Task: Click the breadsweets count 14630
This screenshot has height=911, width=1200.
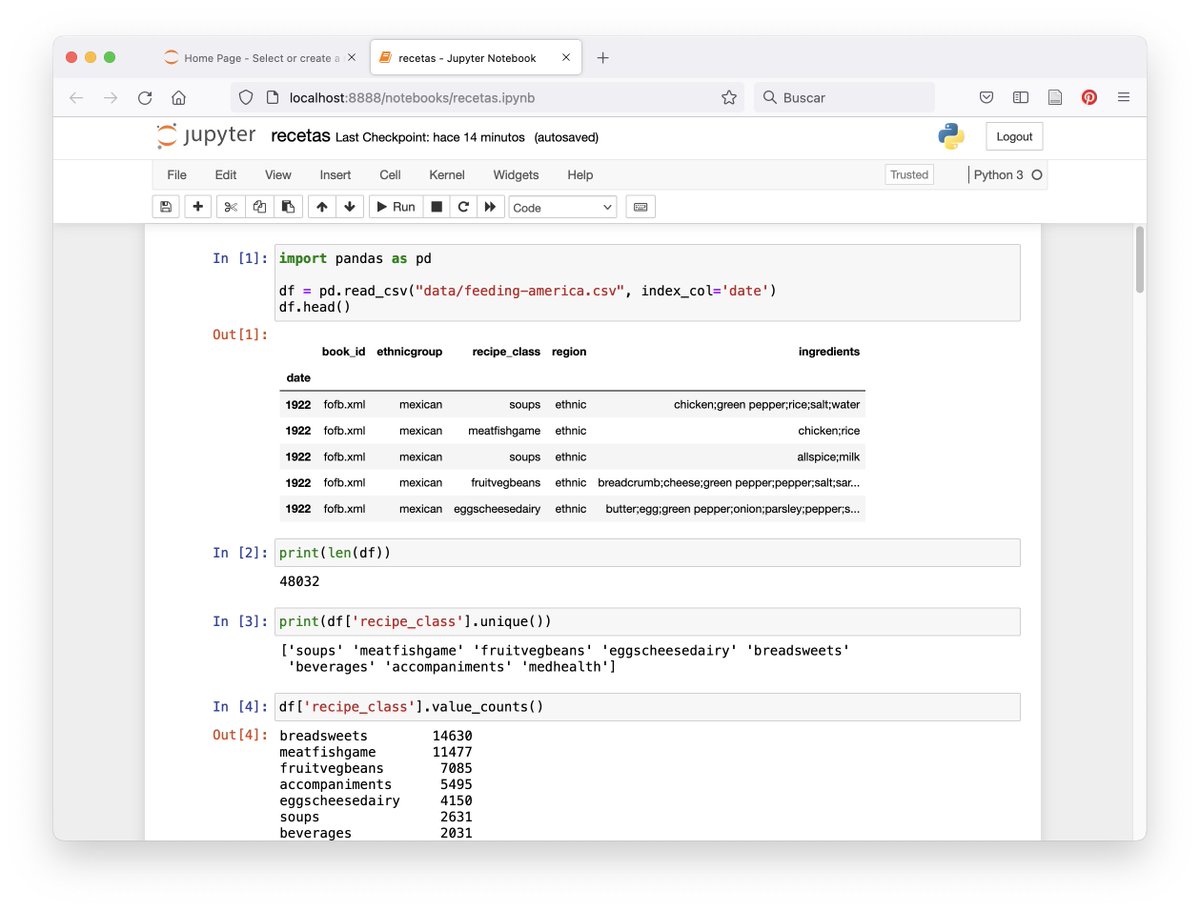Action: (452, 736)
